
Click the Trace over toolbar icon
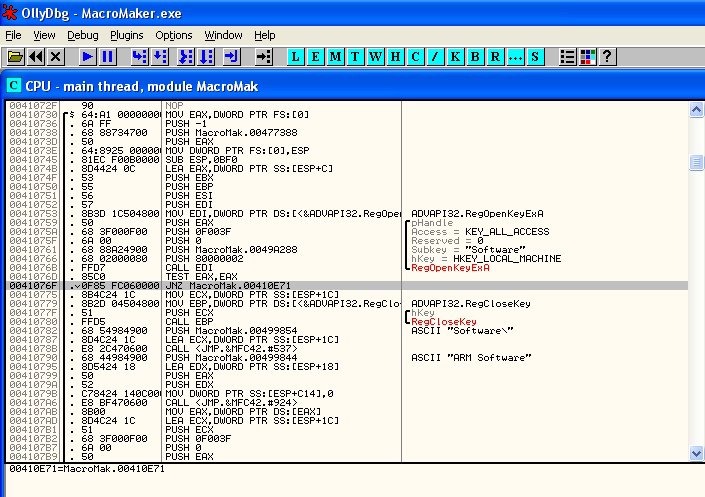click(206, 57)
